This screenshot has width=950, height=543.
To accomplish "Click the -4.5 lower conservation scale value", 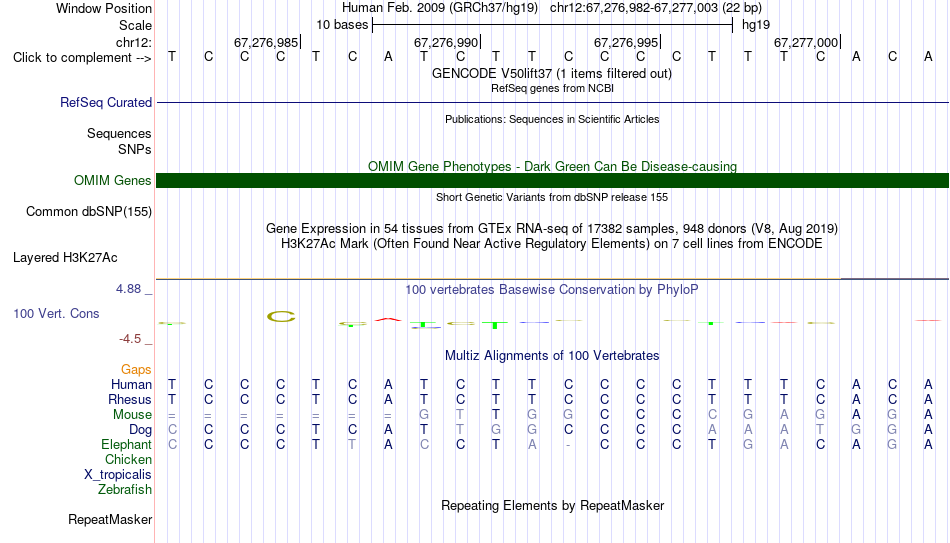I will tap(130, 339).
